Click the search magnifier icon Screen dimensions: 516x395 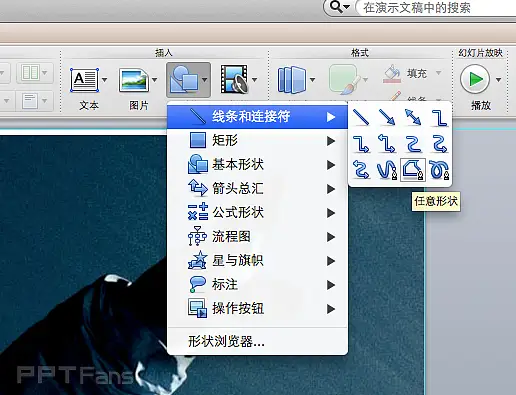336,7
